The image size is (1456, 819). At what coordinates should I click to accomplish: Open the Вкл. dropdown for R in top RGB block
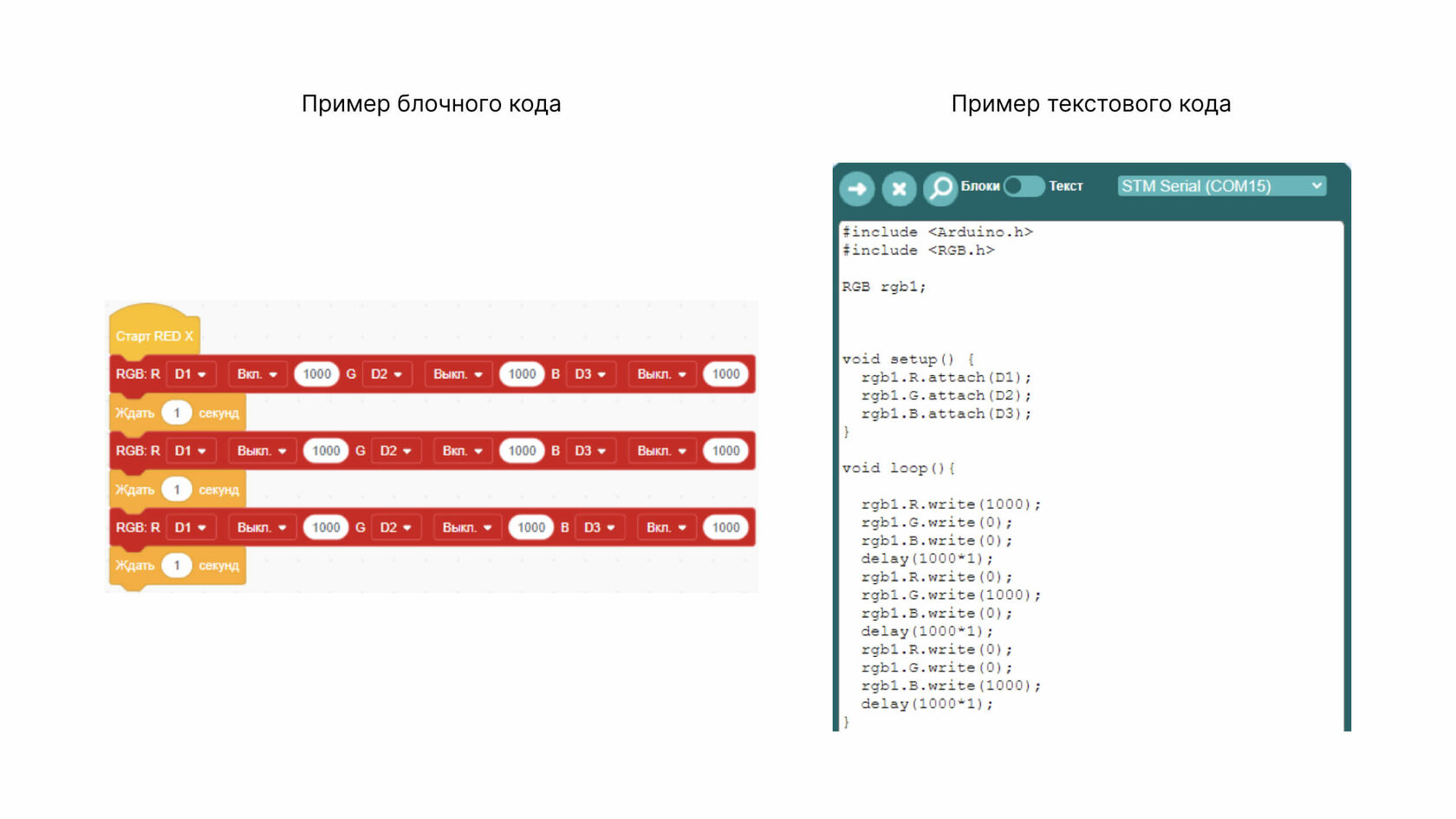(x=257, y=374)
